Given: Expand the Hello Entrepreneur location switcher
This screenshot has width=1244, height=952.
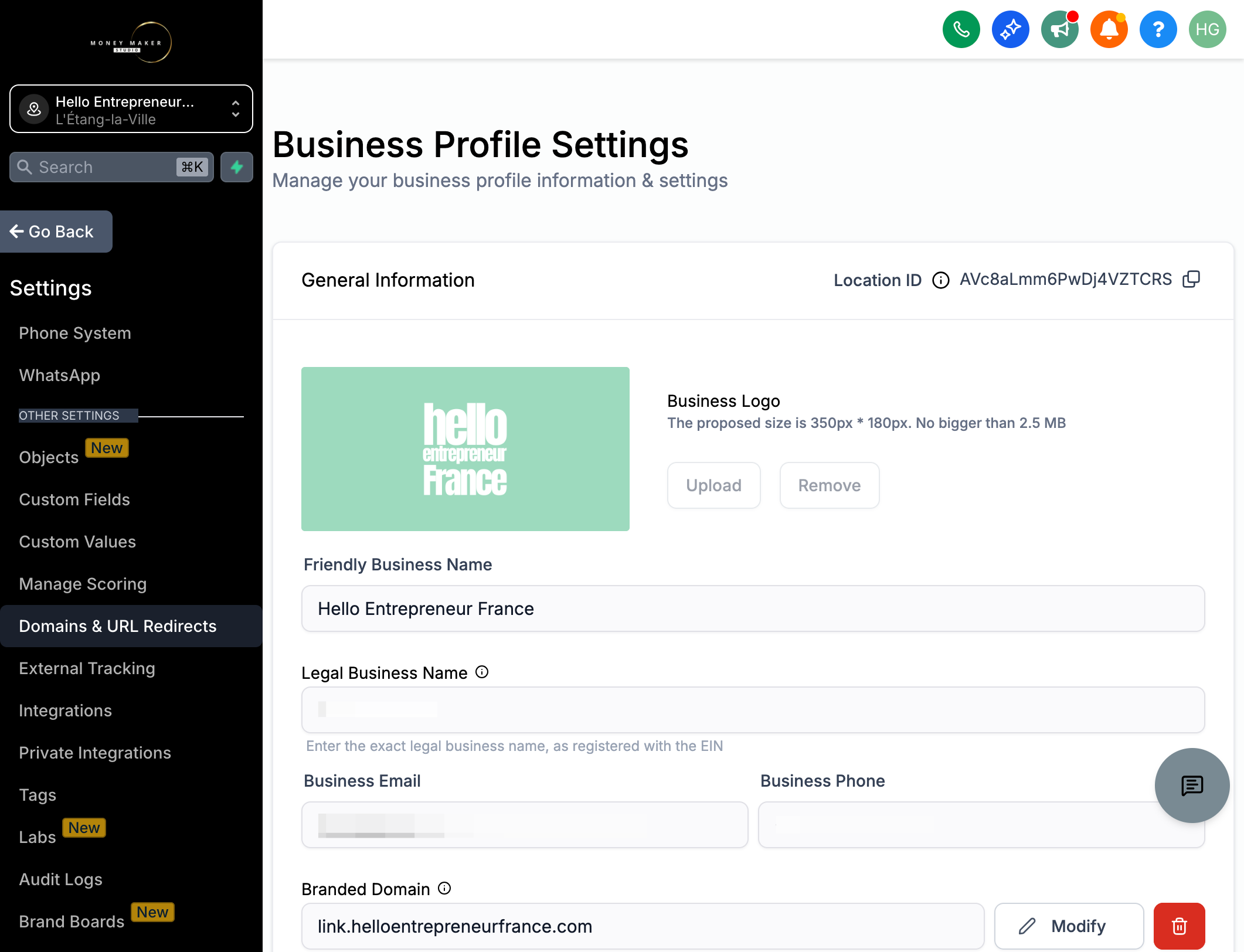Looking at the screenshot, I should click(131, 109).
